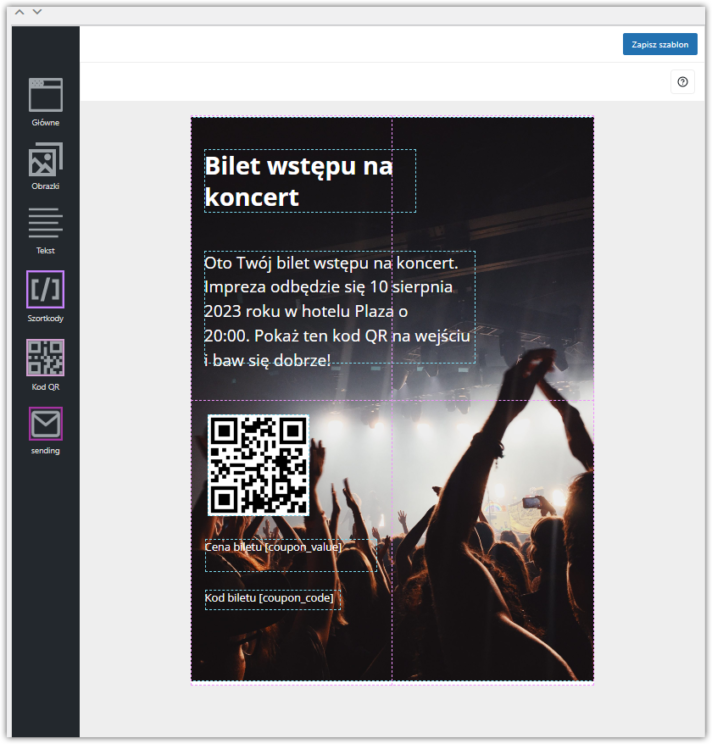The height and width of the screenshot is (744, 712).
Task: Select the heading 'Bilet wstępu na koncert'
Action: (x=310, y=181)
